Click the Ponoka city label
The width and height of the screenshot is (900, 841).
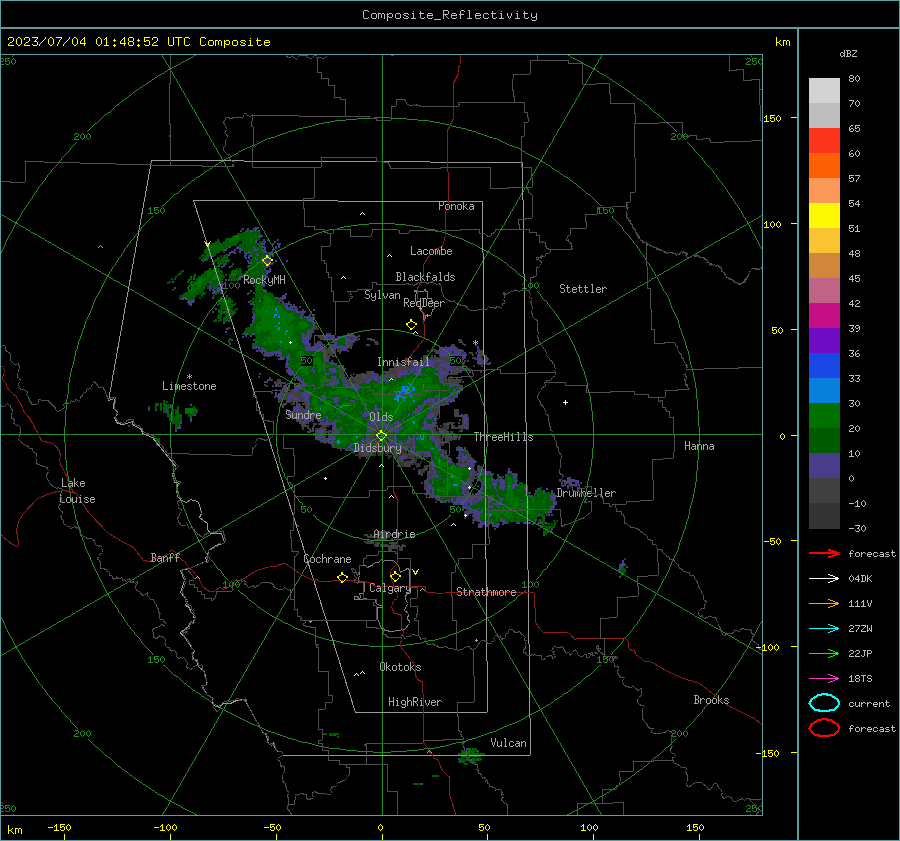click(x=456, y=206)
